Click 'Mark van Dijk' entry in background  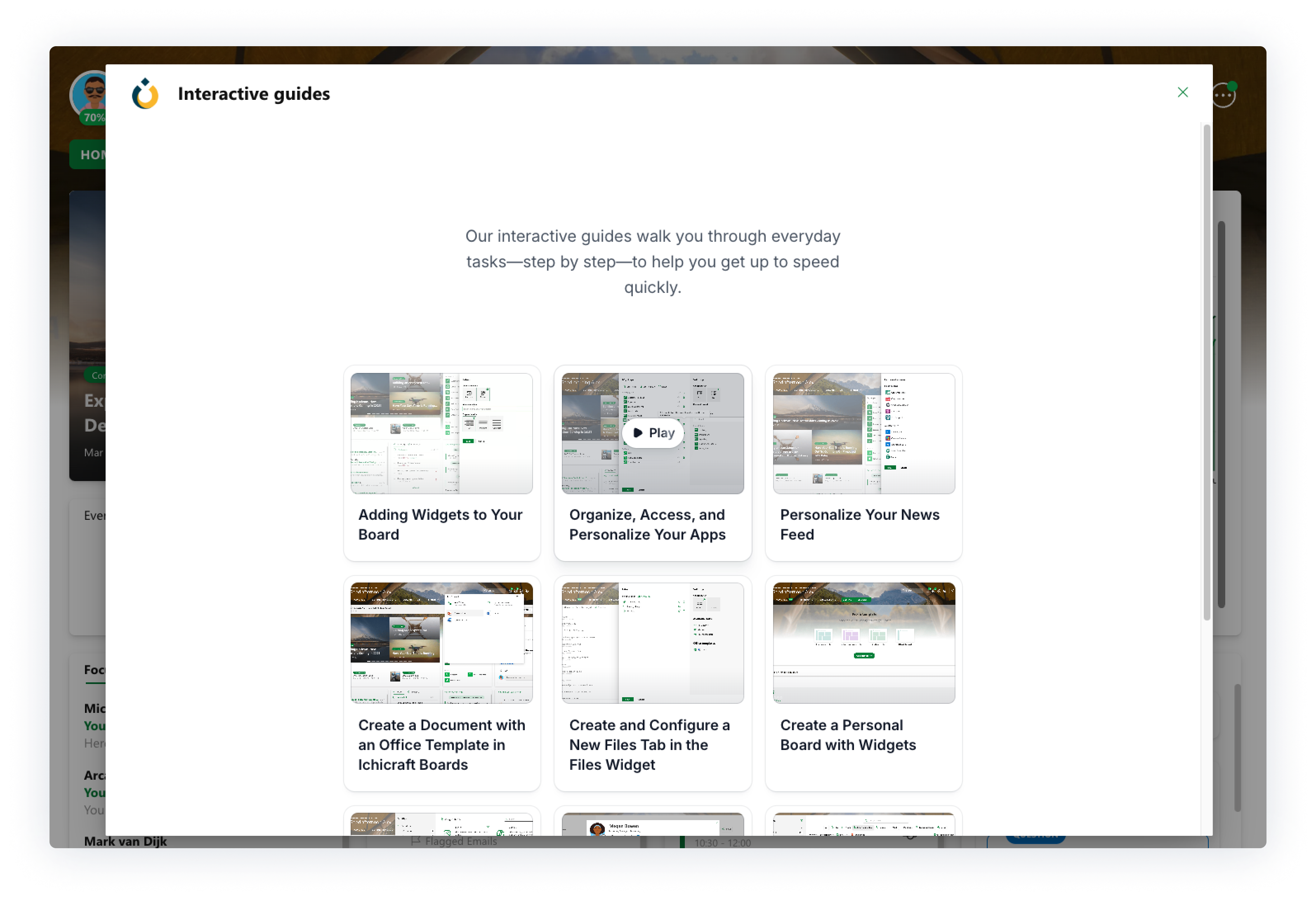[125, 841]
